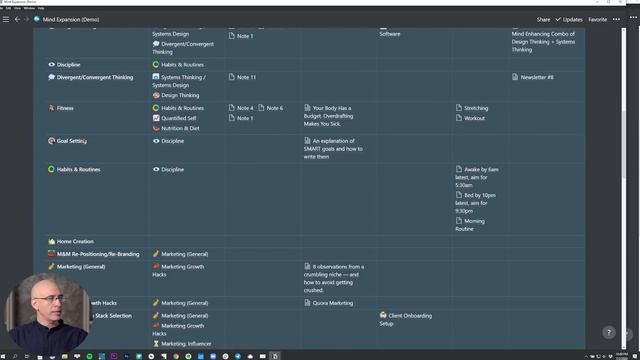Open the Awake by 6am habit page
Screen dimensions: 640x360
(477, 177)
